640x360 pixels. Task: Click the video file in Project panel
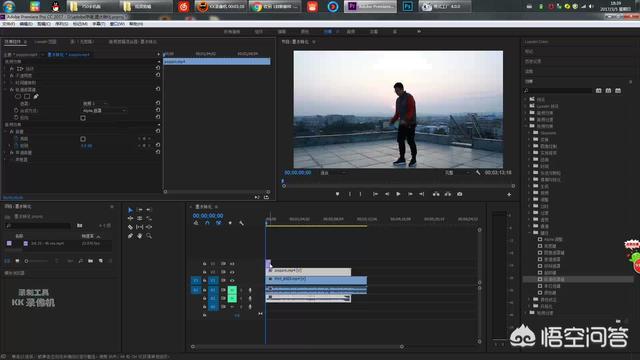(48, 243)
